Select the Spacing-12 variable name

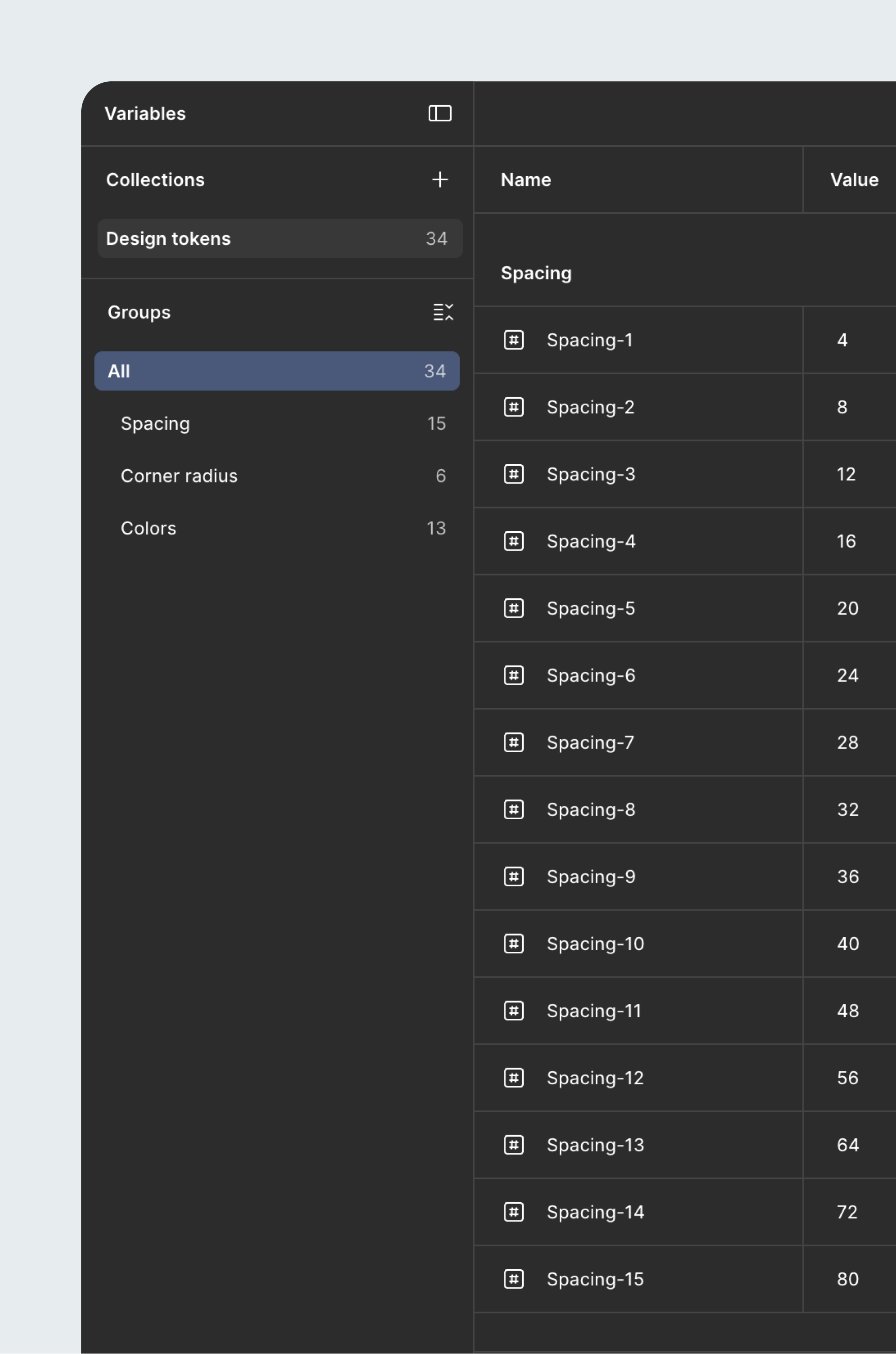[x=595, y=1078]
